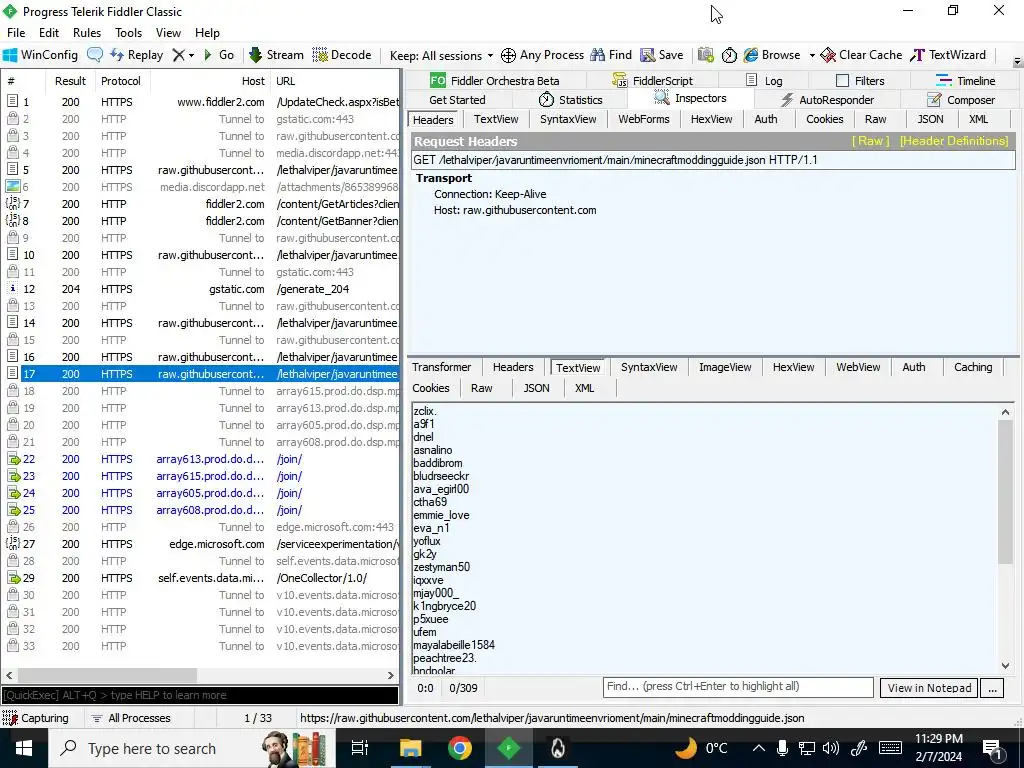Viewport: 1024px width, 768px height.
Task: Open the Keep: All sessions dropdown
Action: [441, 56]
